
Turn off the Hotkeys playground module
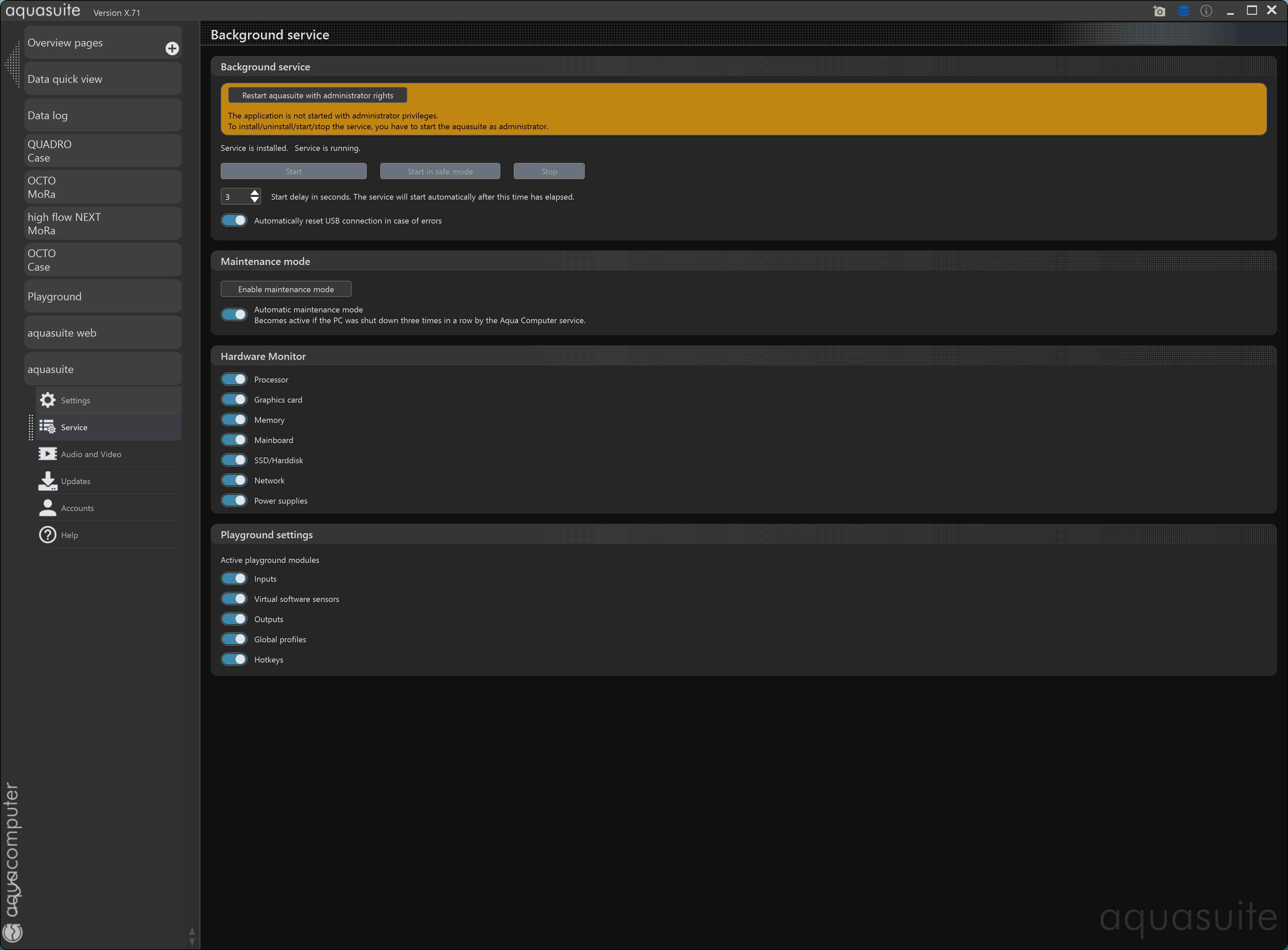pos(234,659)
